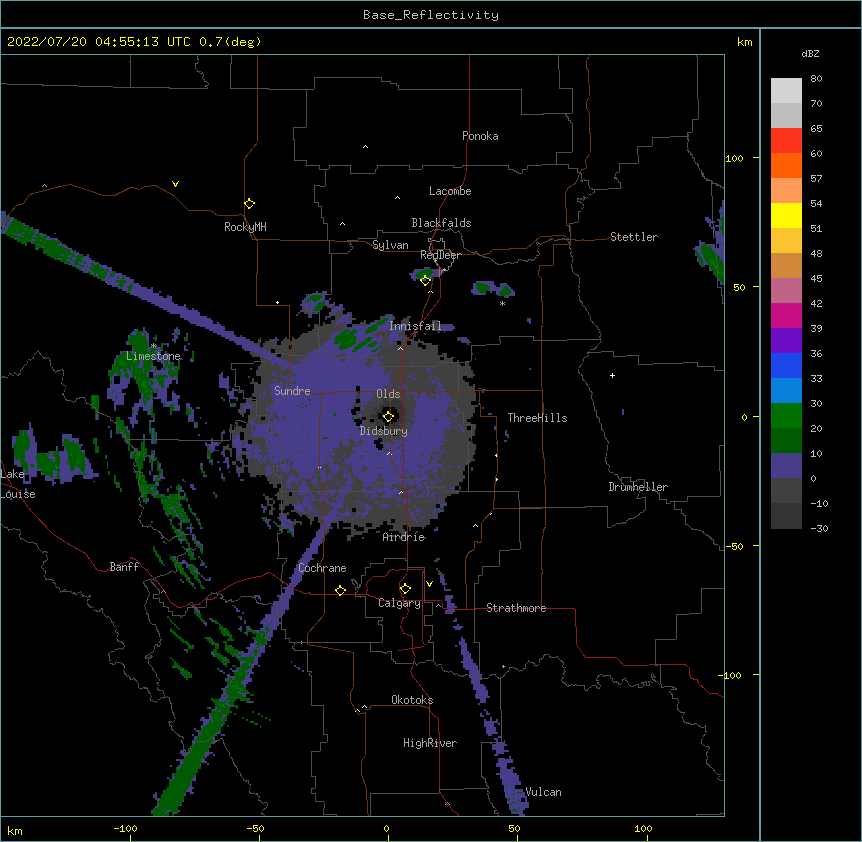Click the HighRiver town label
This screenshot has width=862, height=842.
430,743
